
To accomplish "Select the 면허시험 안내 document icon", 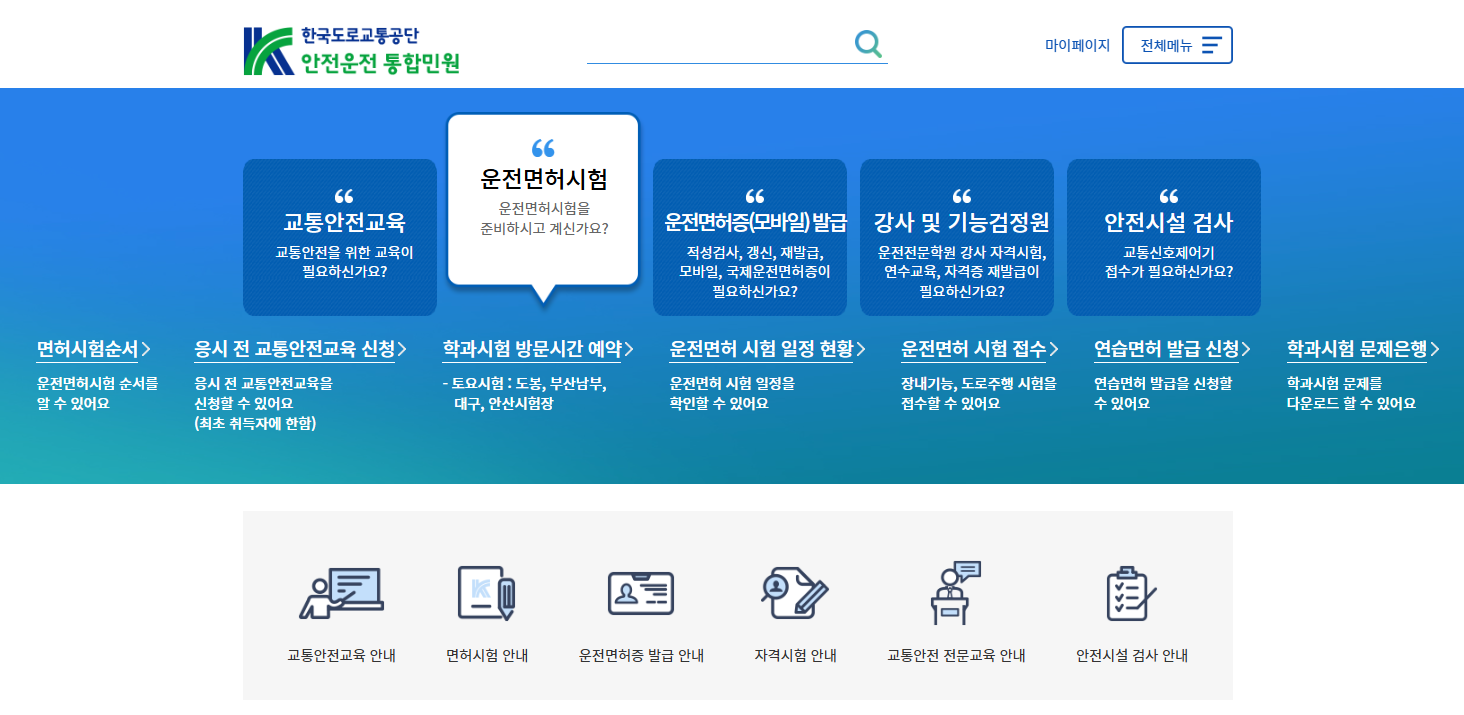I will [487, 594].
